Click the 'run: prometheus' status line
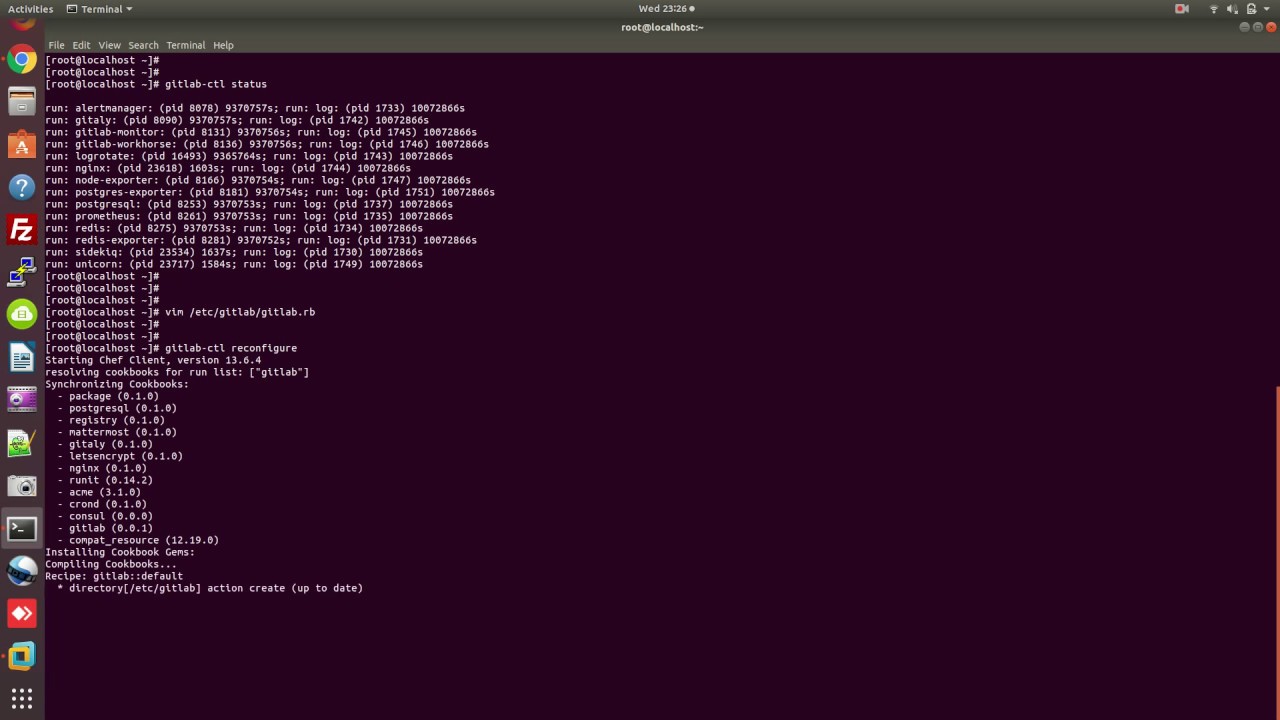 coord(249,216)
